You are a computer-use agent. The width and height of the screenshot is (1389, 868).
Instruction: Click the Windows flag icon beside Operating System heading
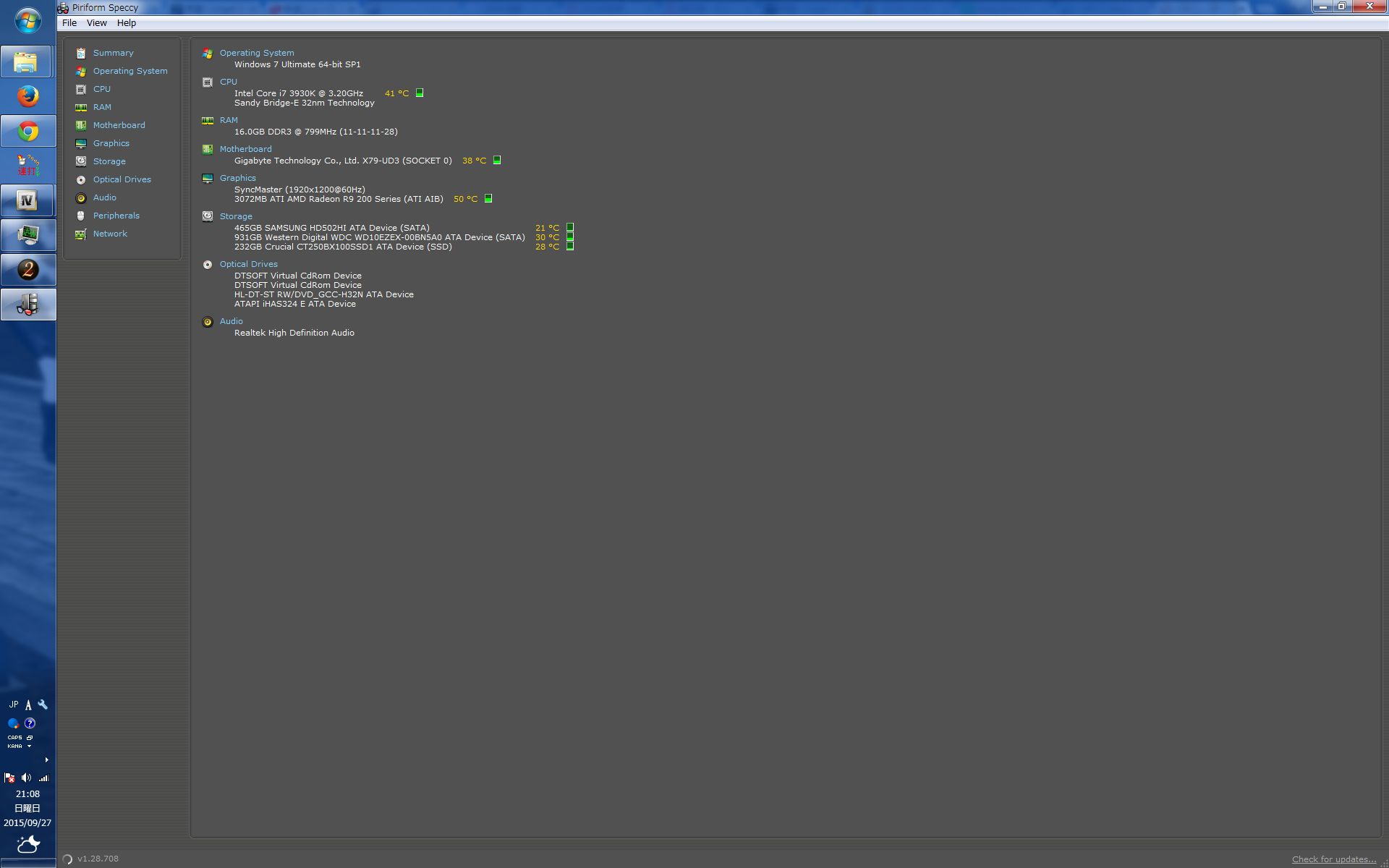[x=208, y=53]
